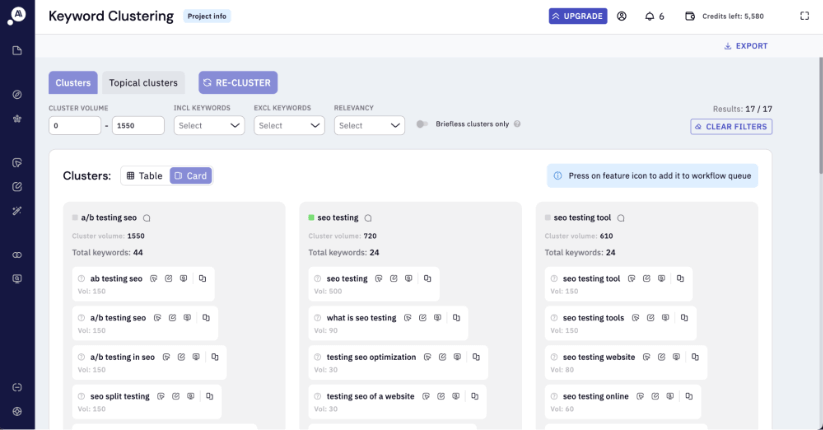Click the cluster volume maximum input field
The image size is (823, 430).
pyautogui.click(x=138, y=126)
